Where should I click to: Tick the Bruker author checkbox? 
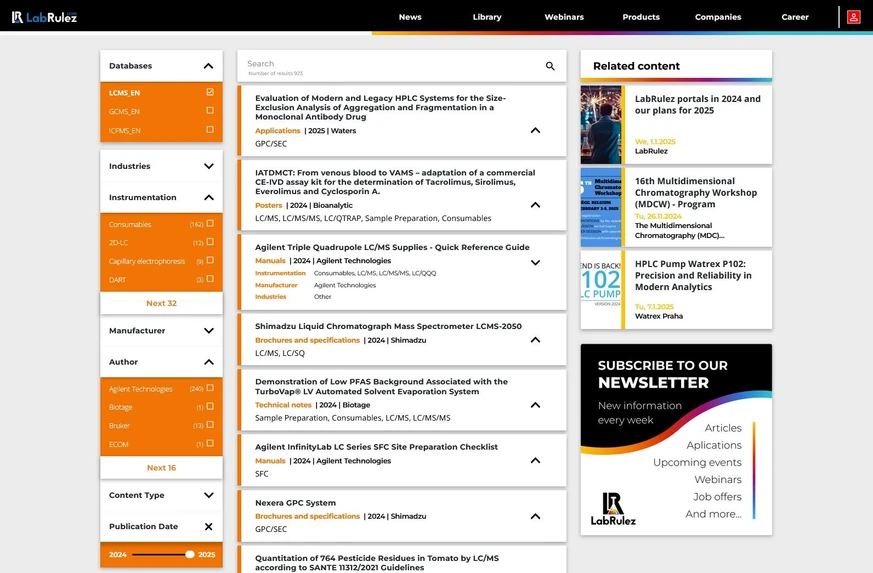210,425
